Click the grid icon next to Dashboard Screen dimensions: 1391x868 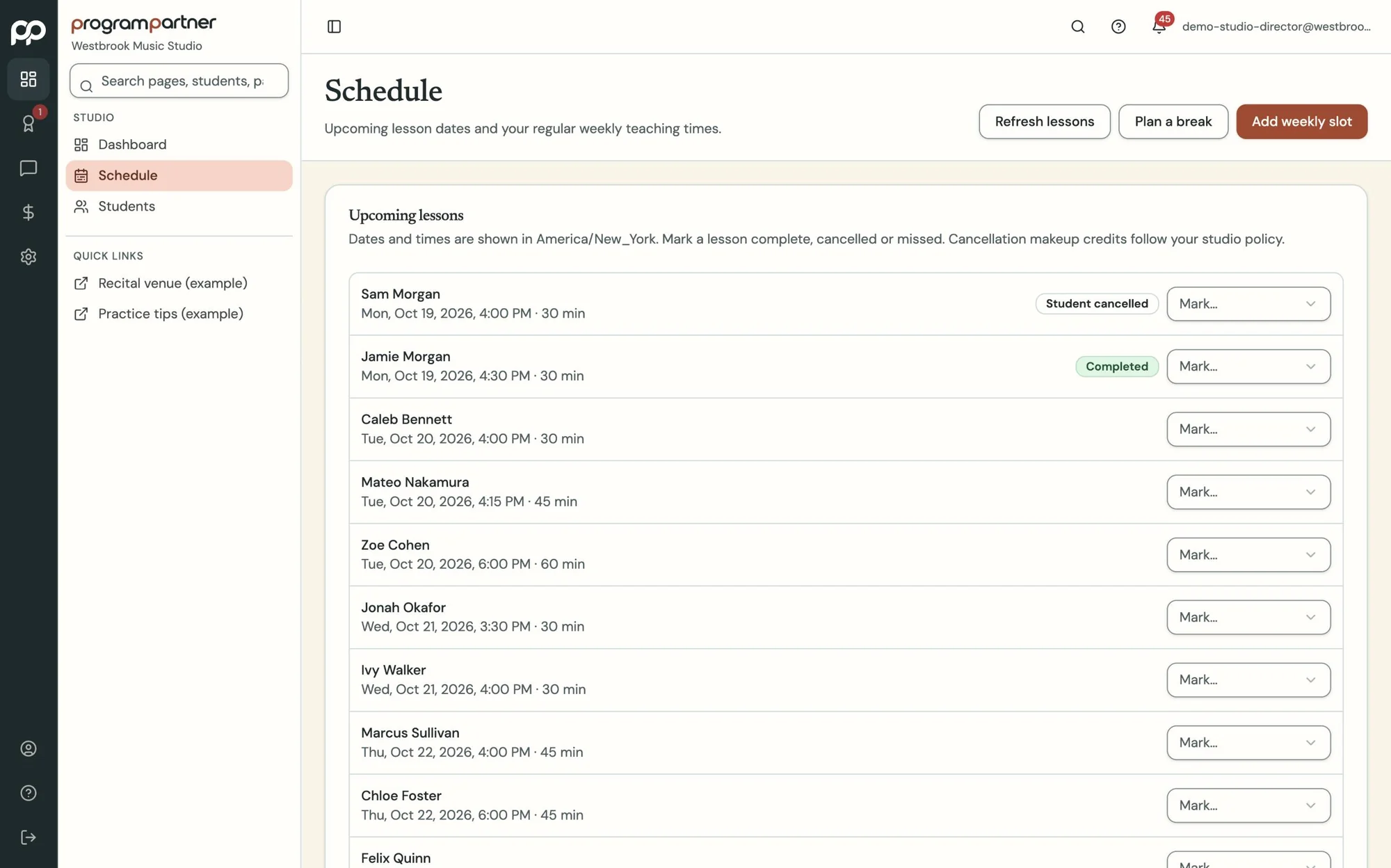pyautogui.click(x=81, y=145)
